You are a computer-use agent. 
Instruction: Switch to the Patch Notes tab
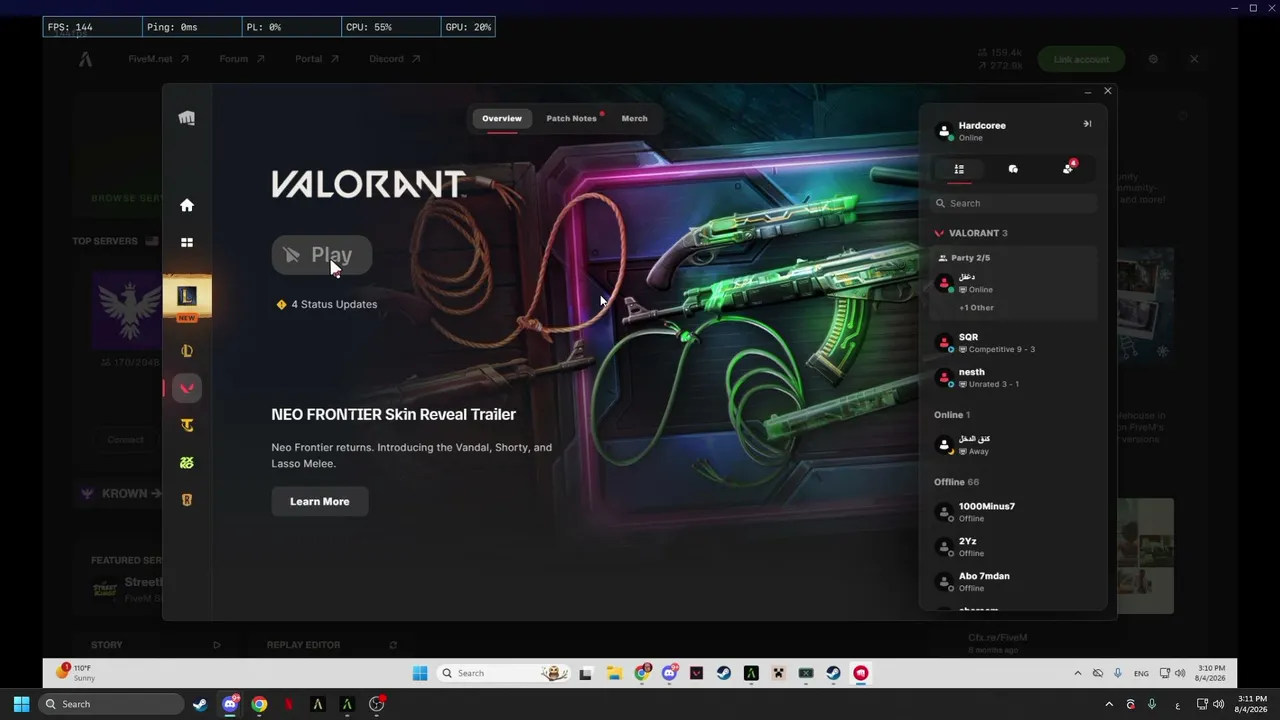point(572,118)
